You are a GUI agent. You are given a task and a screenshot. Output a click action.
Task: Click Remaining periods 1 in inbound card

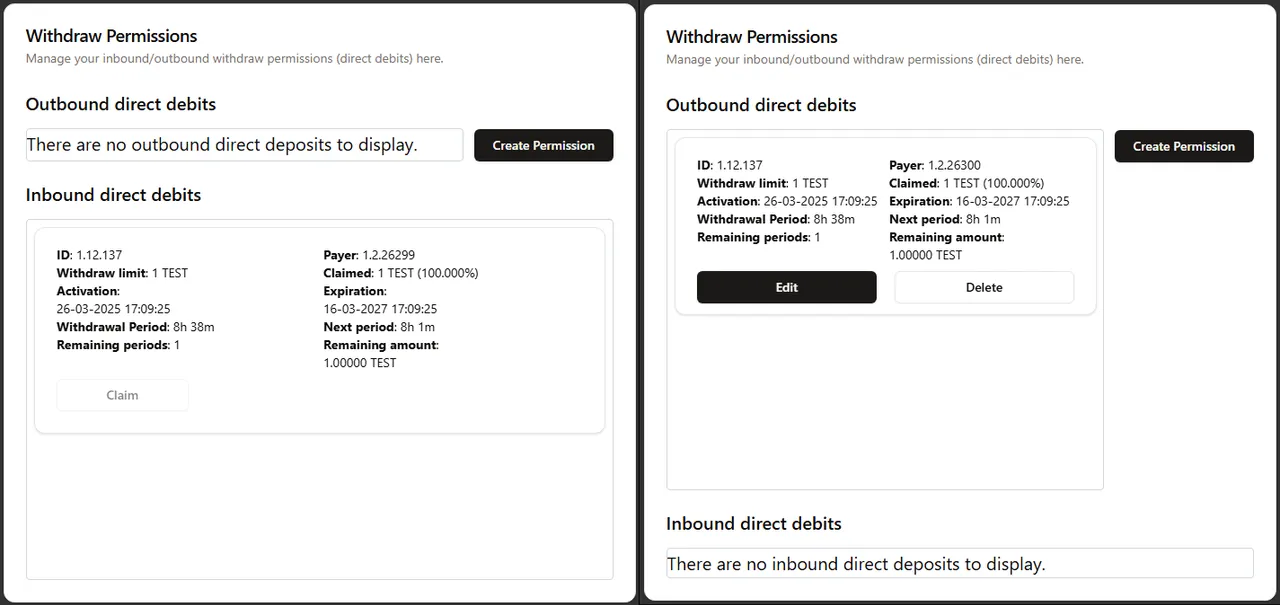[118, 345]
